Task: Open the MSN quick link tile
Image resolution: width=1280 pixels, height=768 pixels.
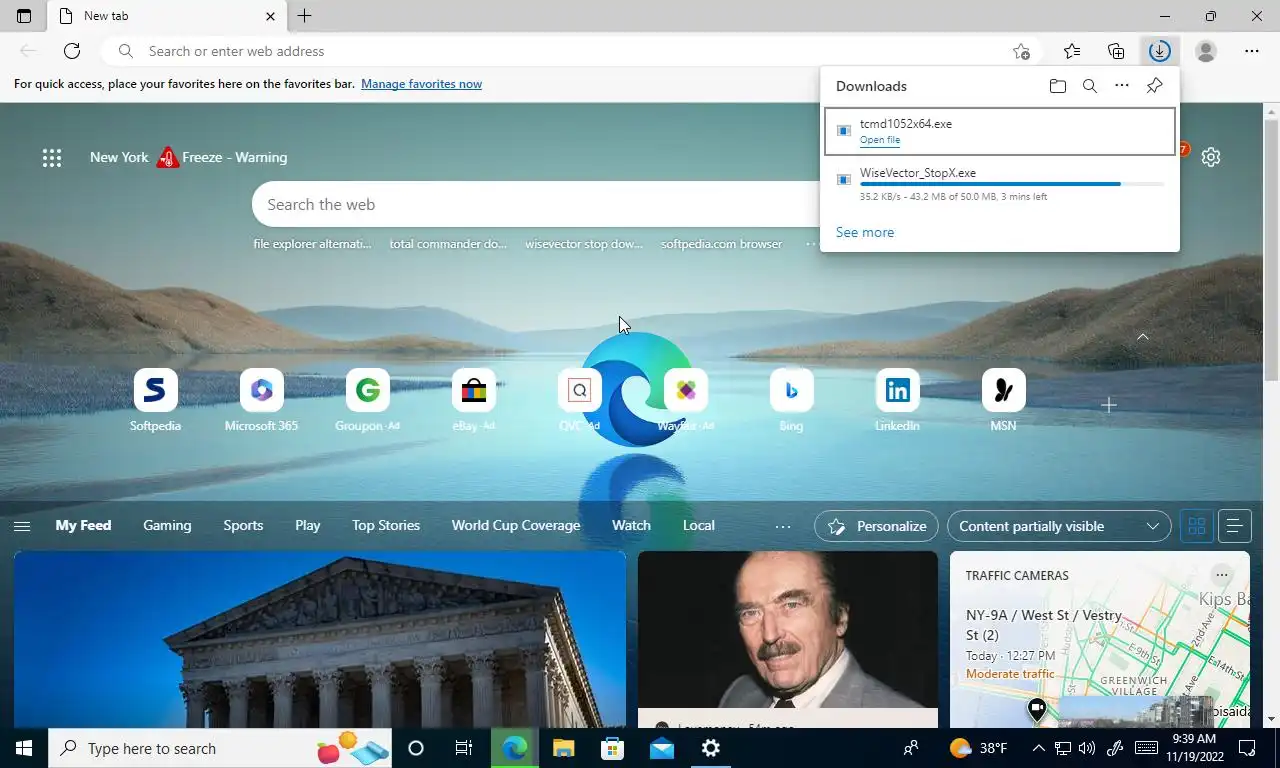Action: (1003, 400)
